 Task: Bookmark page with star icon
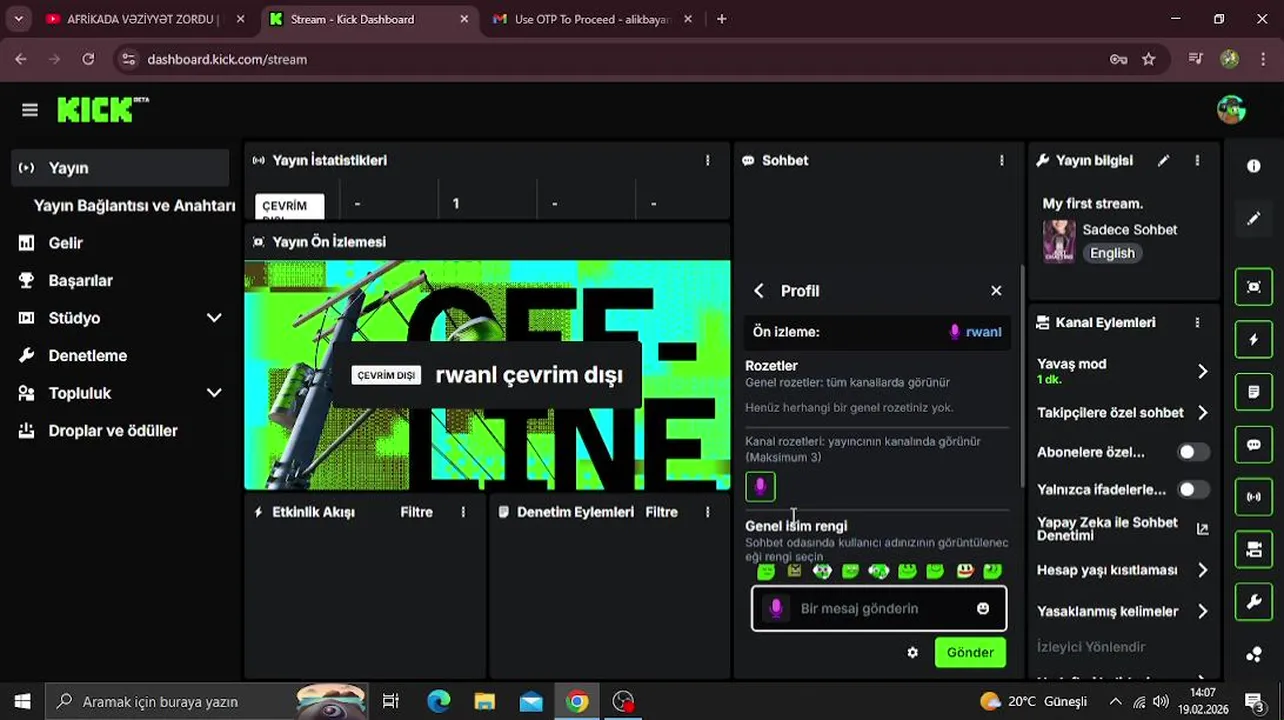(1149, 59)
